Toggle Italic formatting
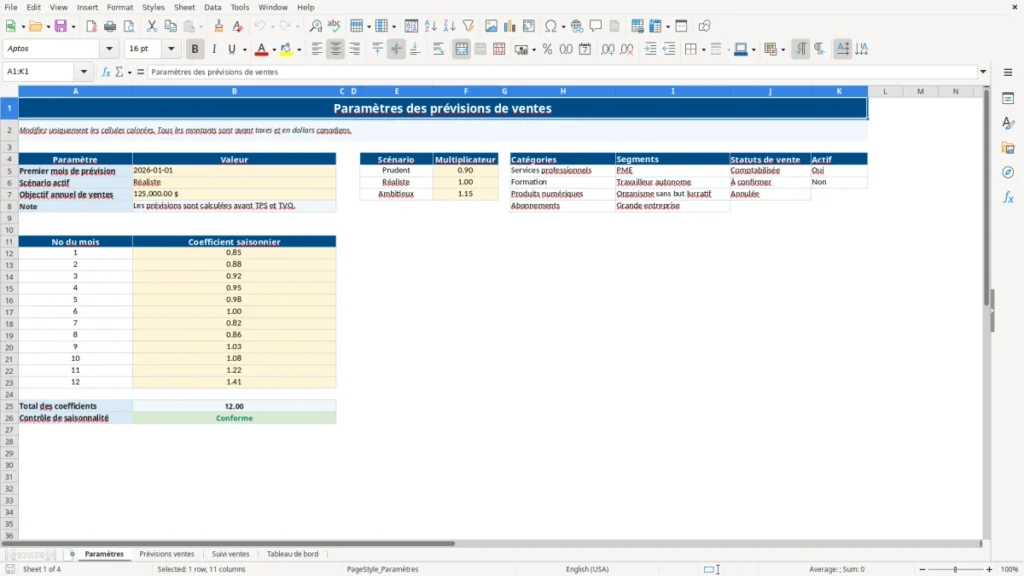The height and width of the screenshot is (576, 1024). tap(214, 49)
